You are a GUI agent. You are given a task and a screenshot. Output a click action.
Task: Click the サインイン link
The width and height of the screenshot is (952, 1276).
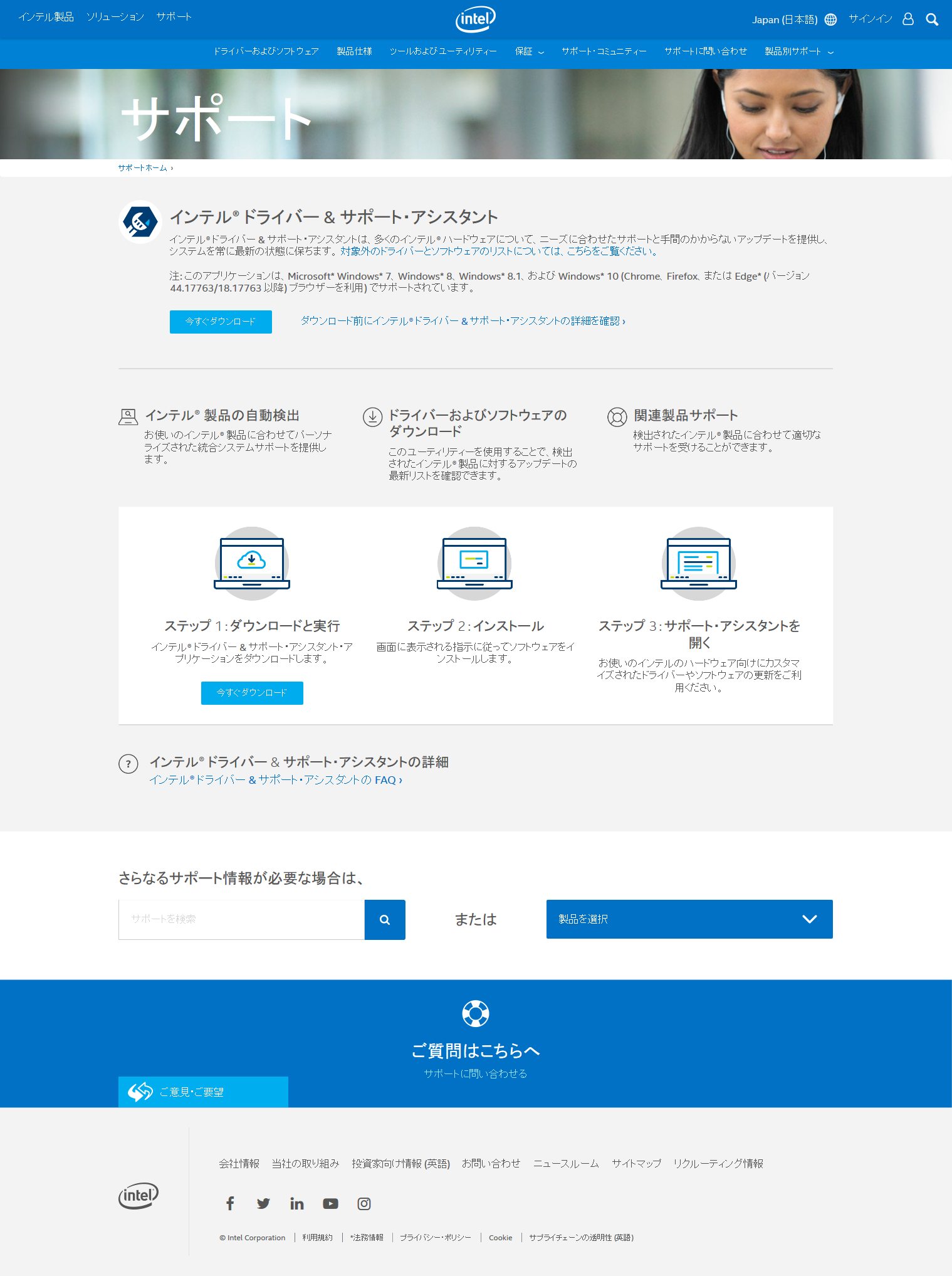tap(871, 19)
